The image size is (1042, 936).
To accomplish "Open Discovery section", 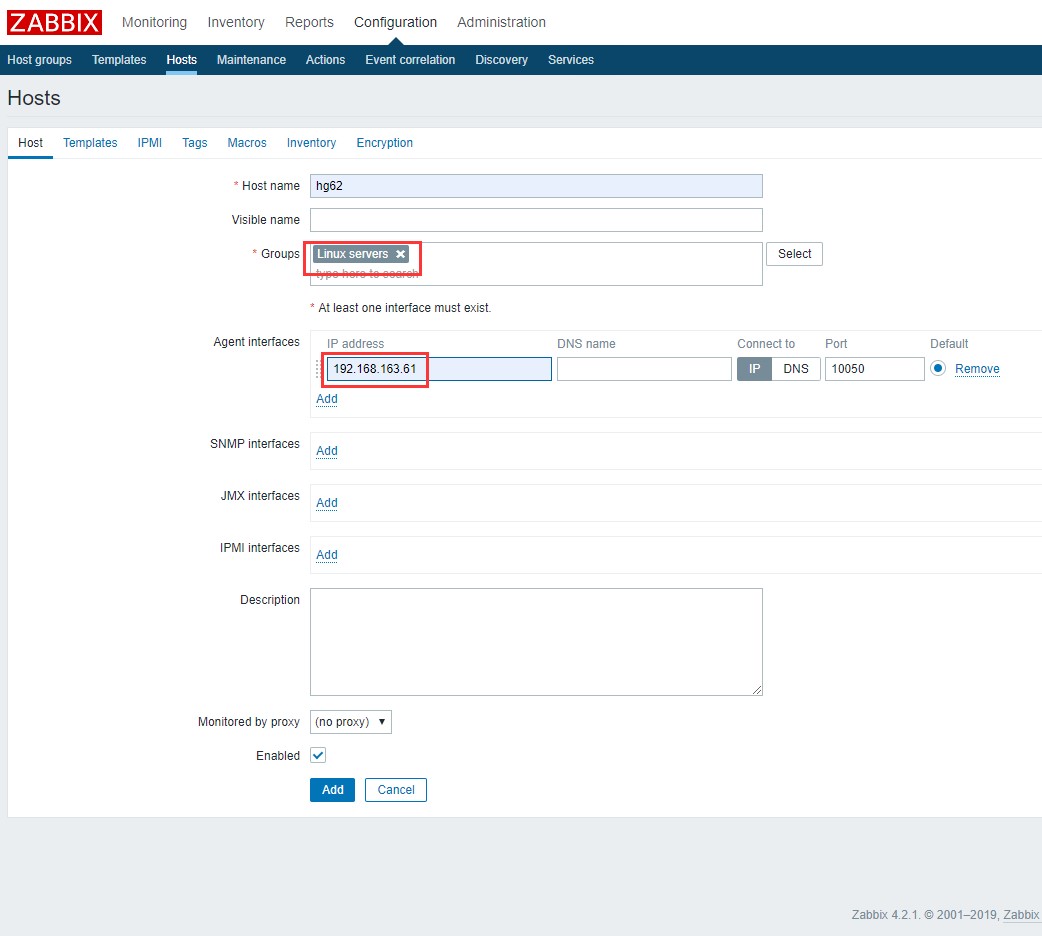I will [501, 60].
